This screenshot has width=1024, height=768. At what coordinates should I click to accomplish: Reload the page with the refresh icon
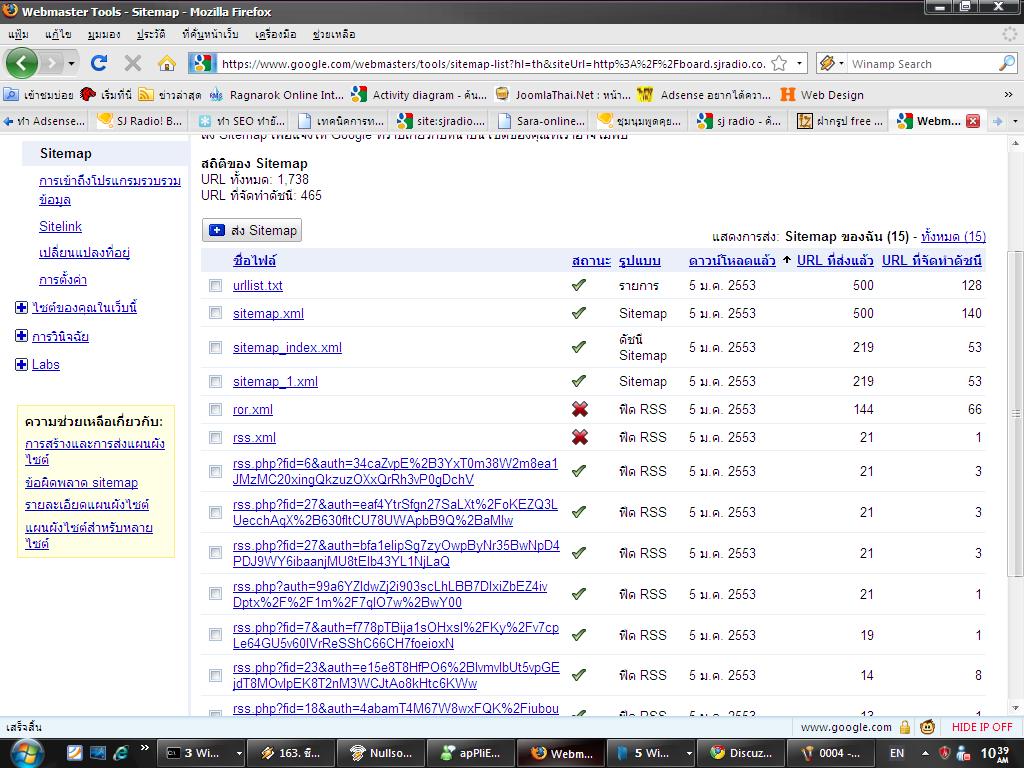coord(99,63)
